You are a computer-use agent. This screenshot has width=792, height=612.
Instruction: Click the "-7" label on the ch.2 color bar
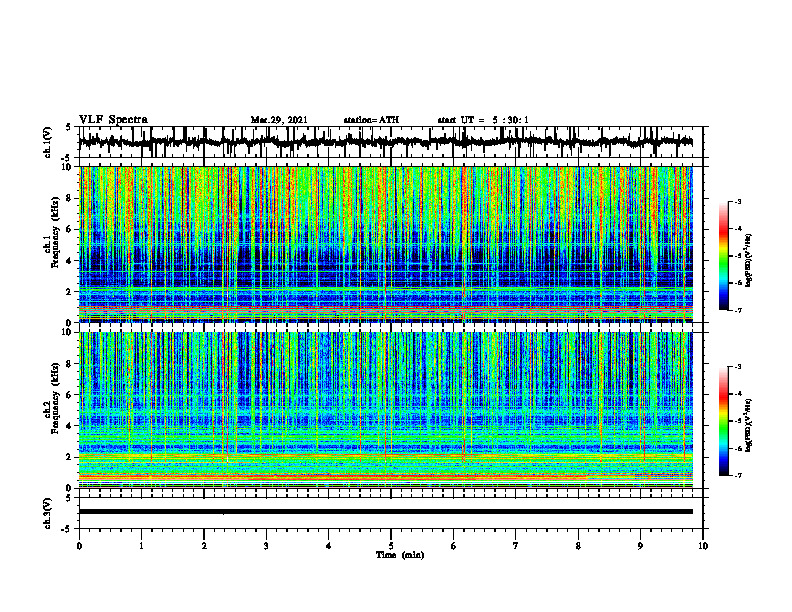738,475
